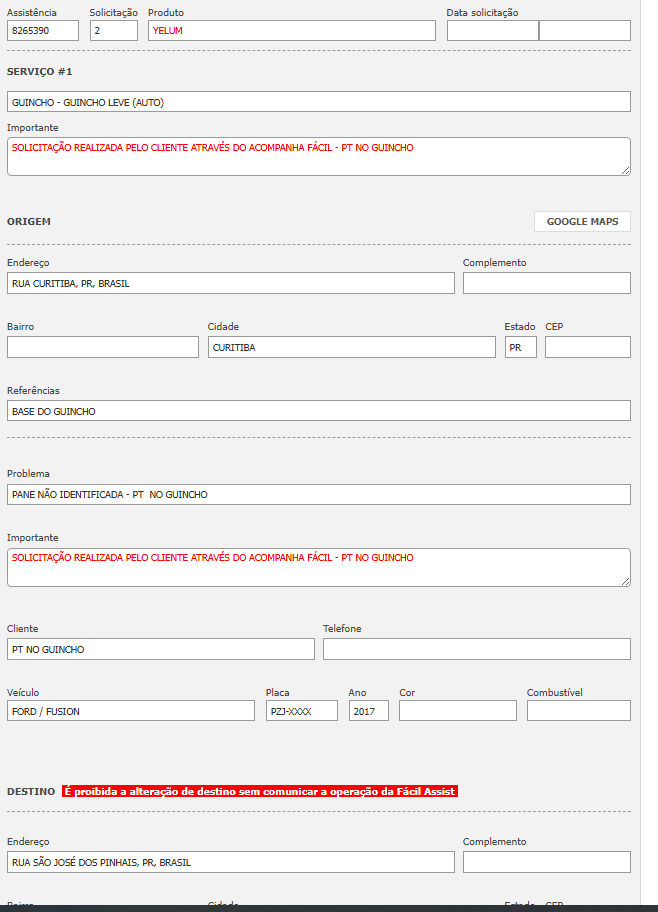Focus the empty Telefone field
The image size is (658, 912).
(x=476, y=649)
